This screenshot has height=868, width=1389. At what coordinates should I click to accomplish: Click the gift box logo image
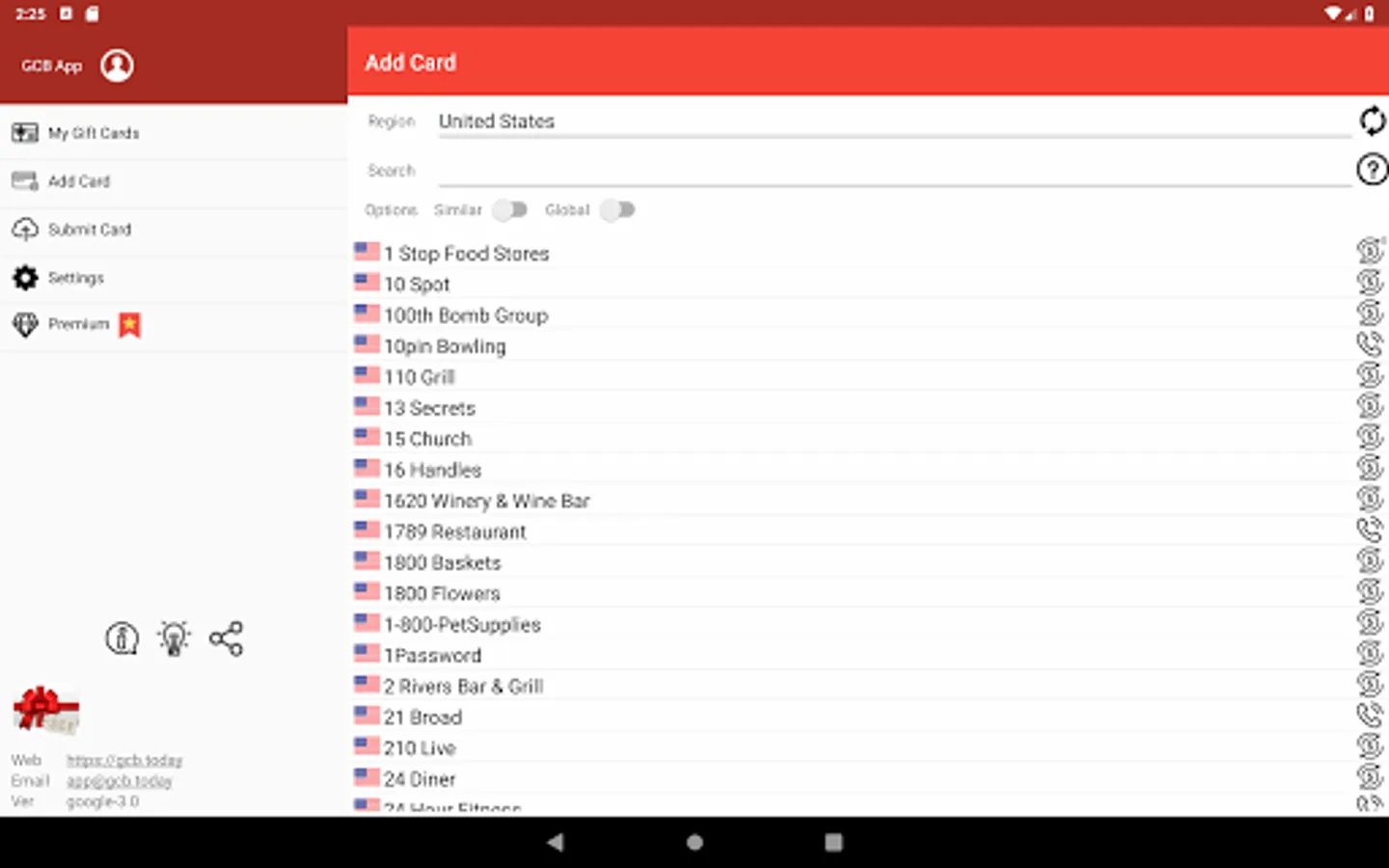click(46, 711)
